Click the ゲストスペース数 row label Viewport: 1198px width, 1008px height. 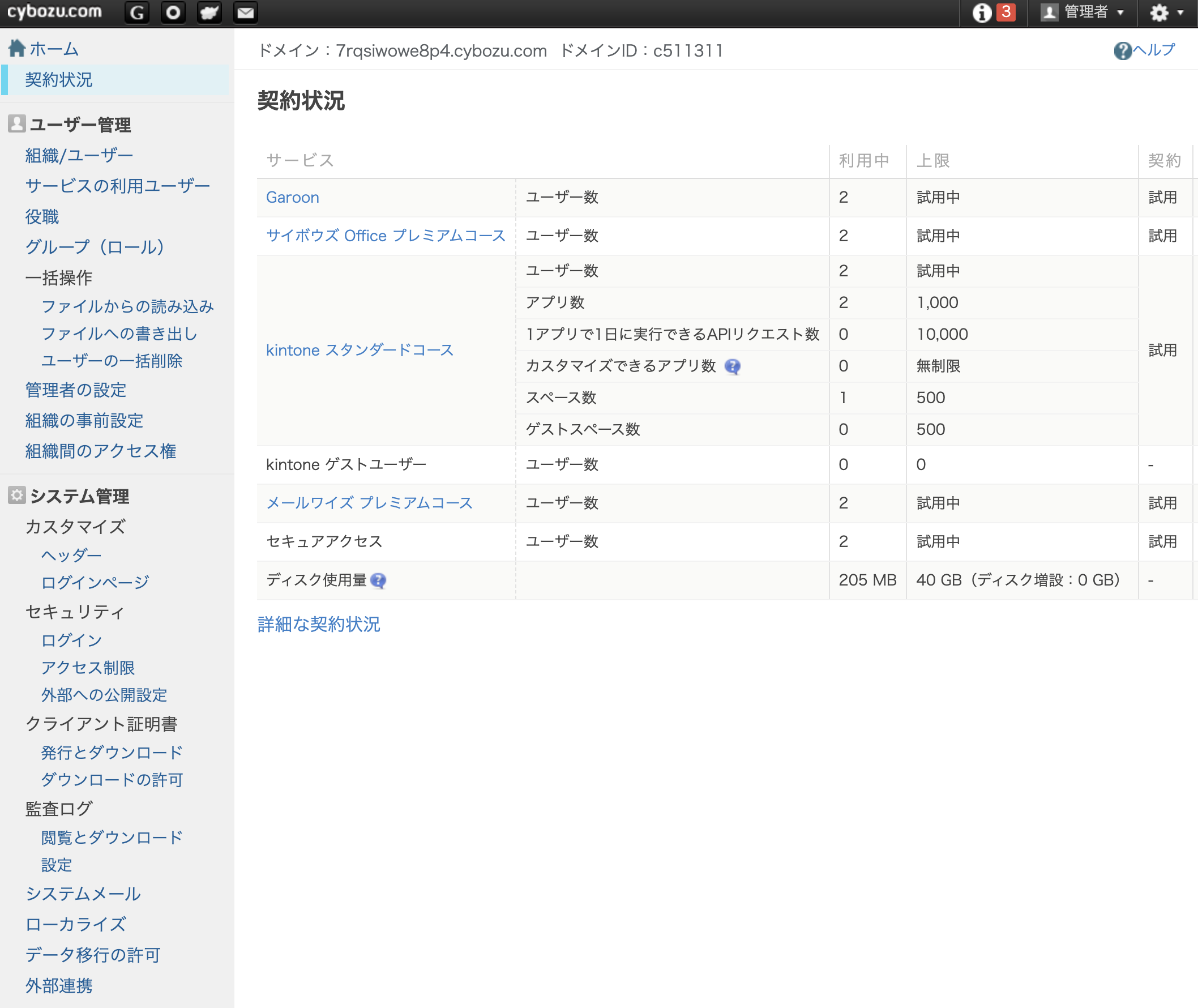[x=583, y=430]
